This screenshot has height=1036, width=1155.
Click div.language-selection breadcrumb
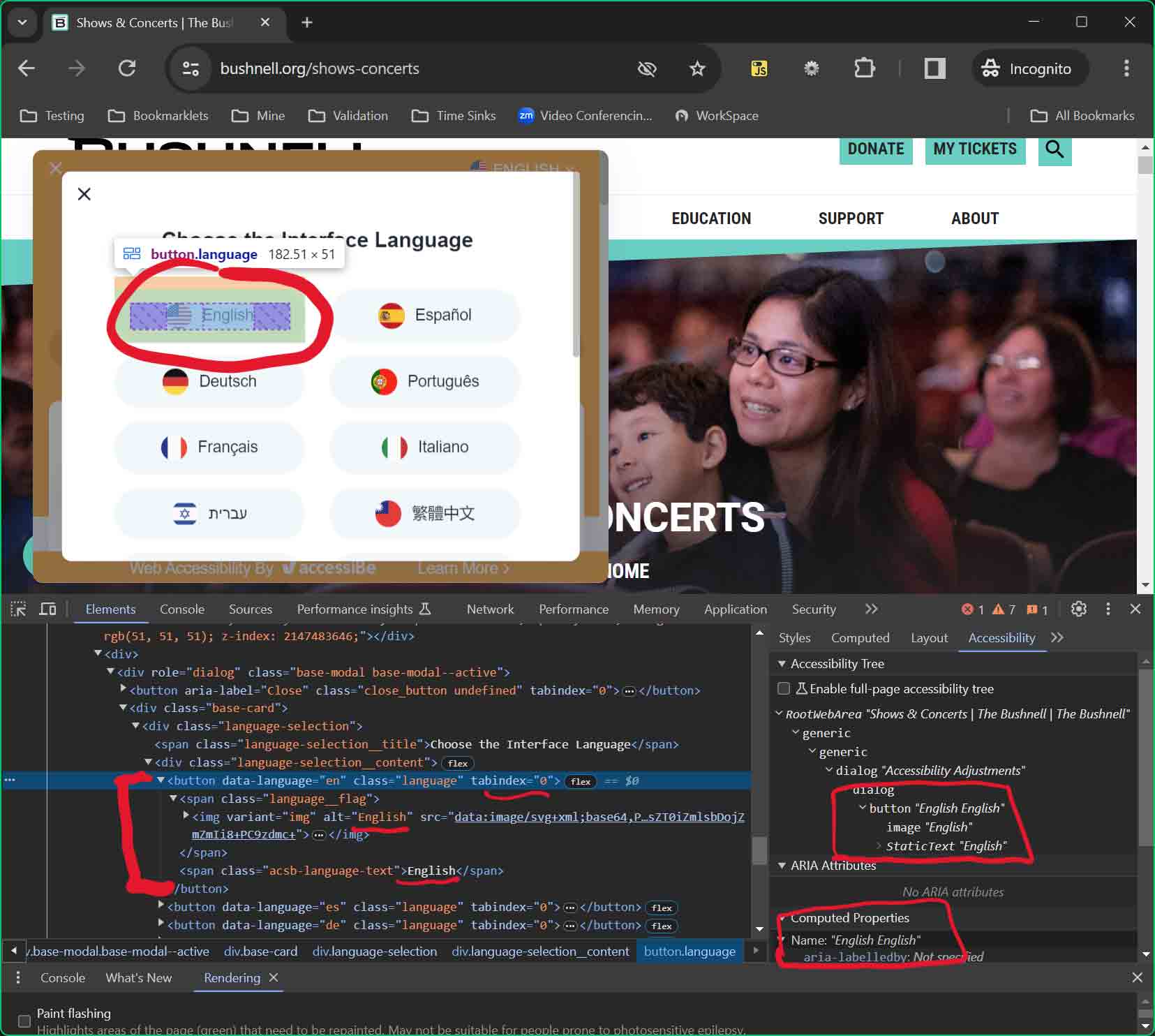point(375,951)
